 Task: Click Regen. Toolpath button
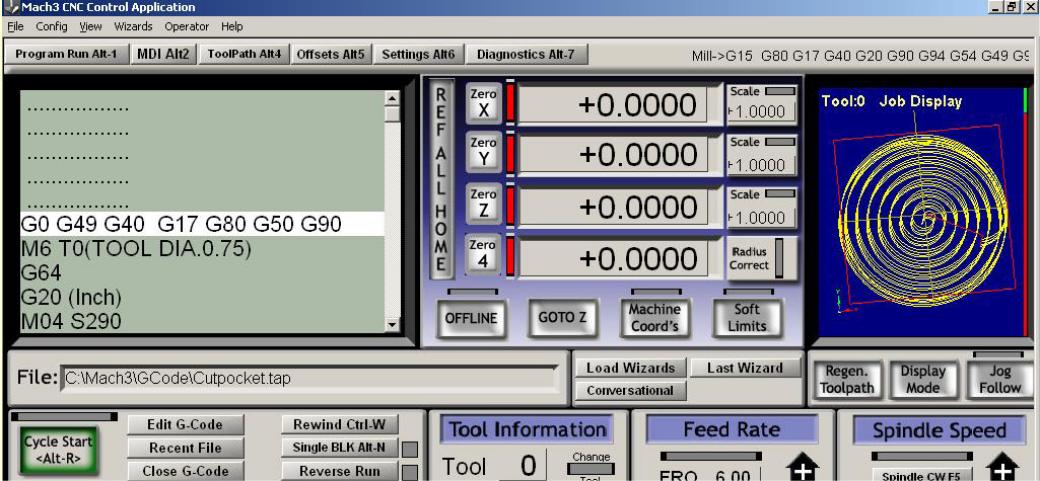point(846,380)
